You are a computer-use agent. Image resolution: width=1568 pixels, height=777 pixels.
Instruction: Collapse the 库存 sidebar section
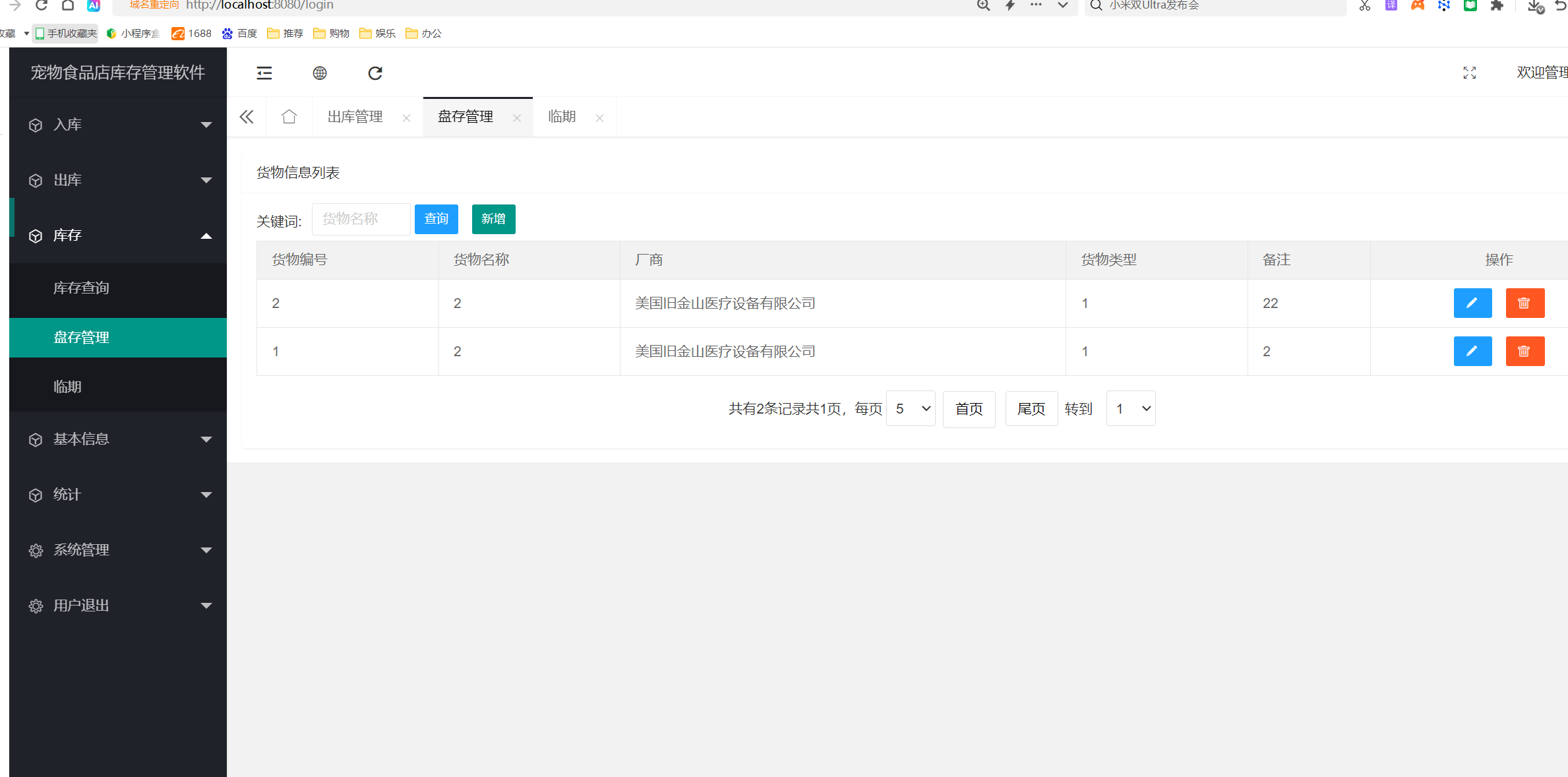118,235
